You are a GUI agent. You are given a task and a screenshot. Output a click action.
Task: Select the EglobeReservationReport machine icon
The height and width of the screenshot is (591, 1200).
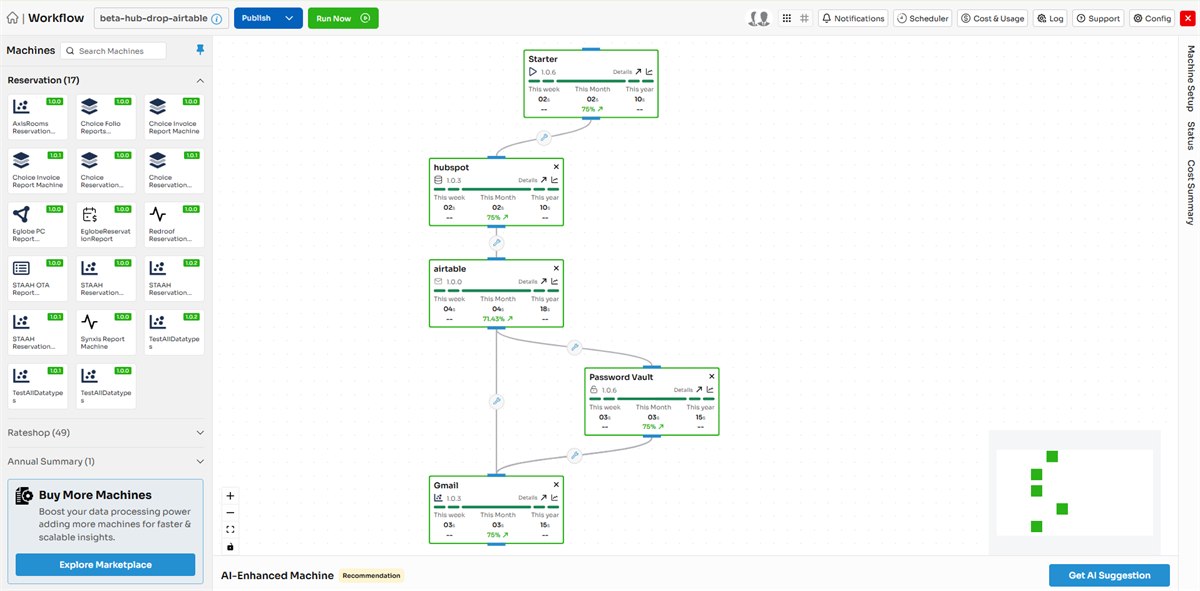(x=89, y=213)
